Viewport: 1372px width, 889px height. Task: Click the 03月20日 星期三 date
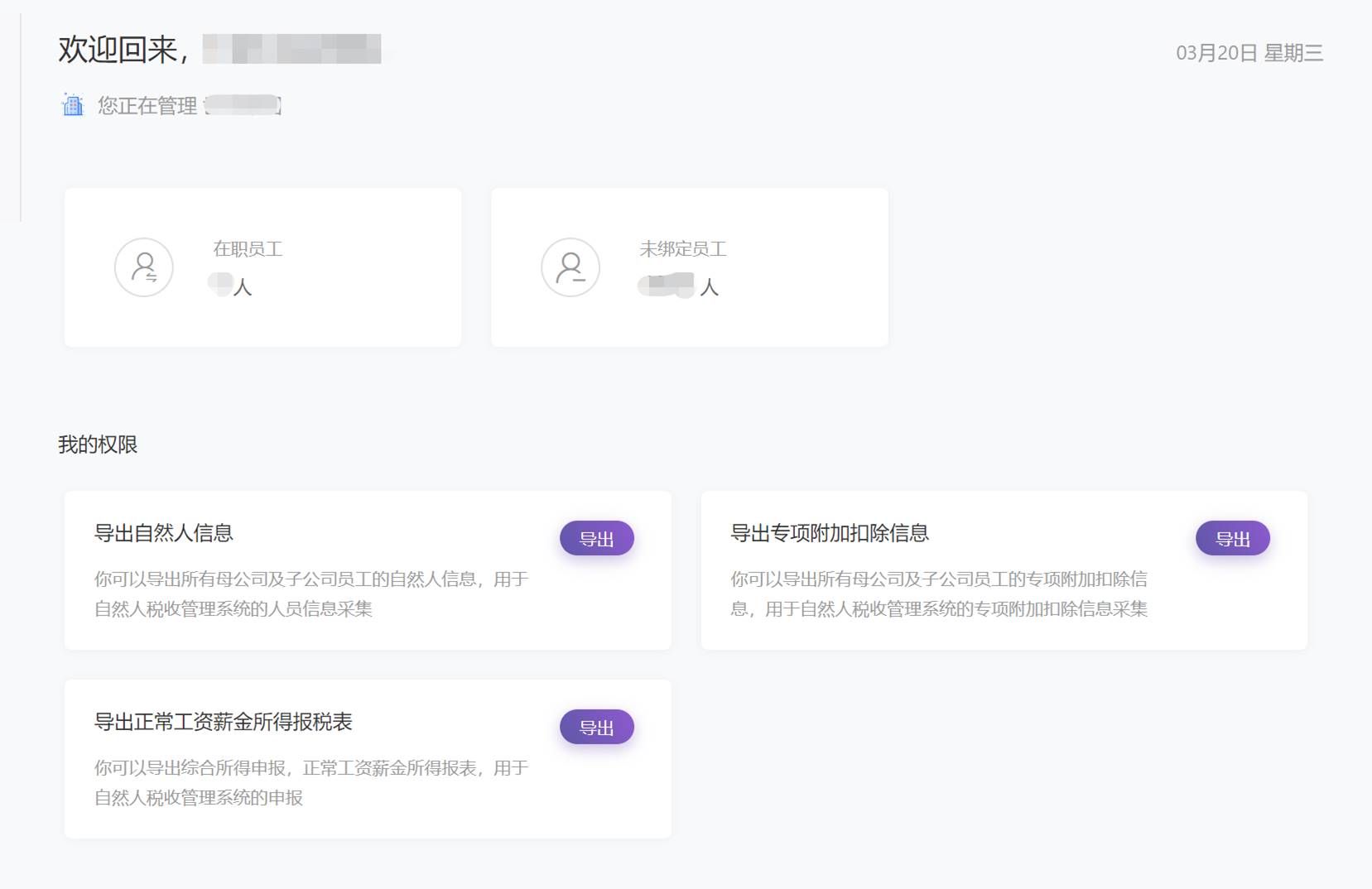pos(1249,53)
